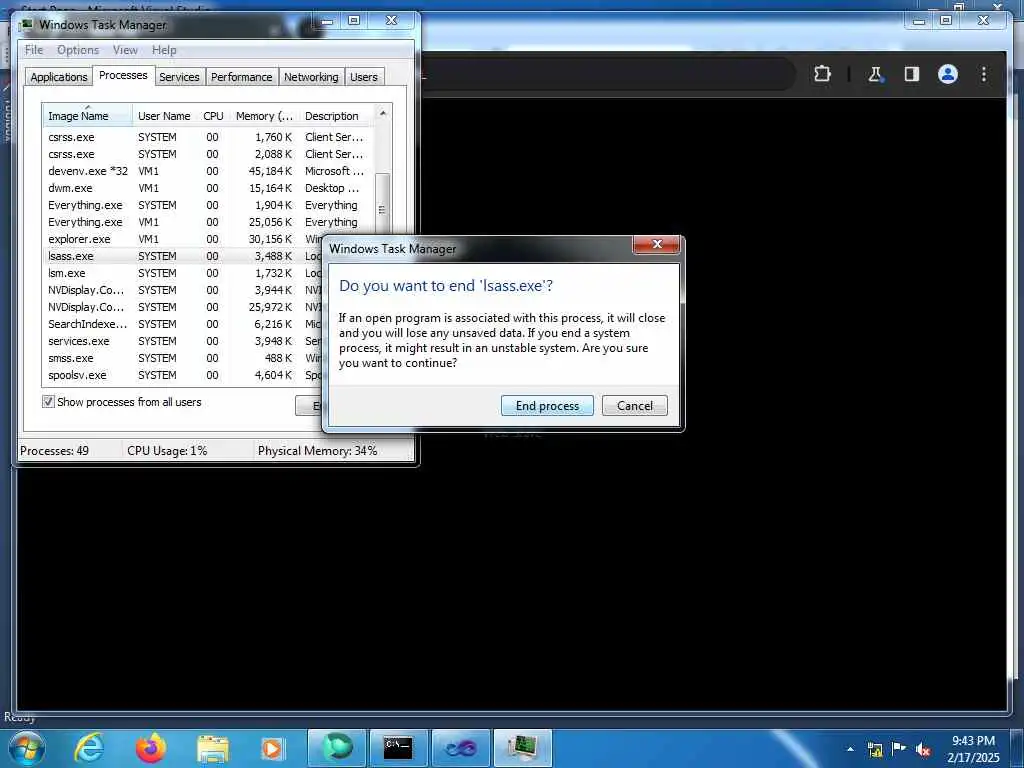Select the lsass.exe process row
The image size is (1024, 768).
183,256
